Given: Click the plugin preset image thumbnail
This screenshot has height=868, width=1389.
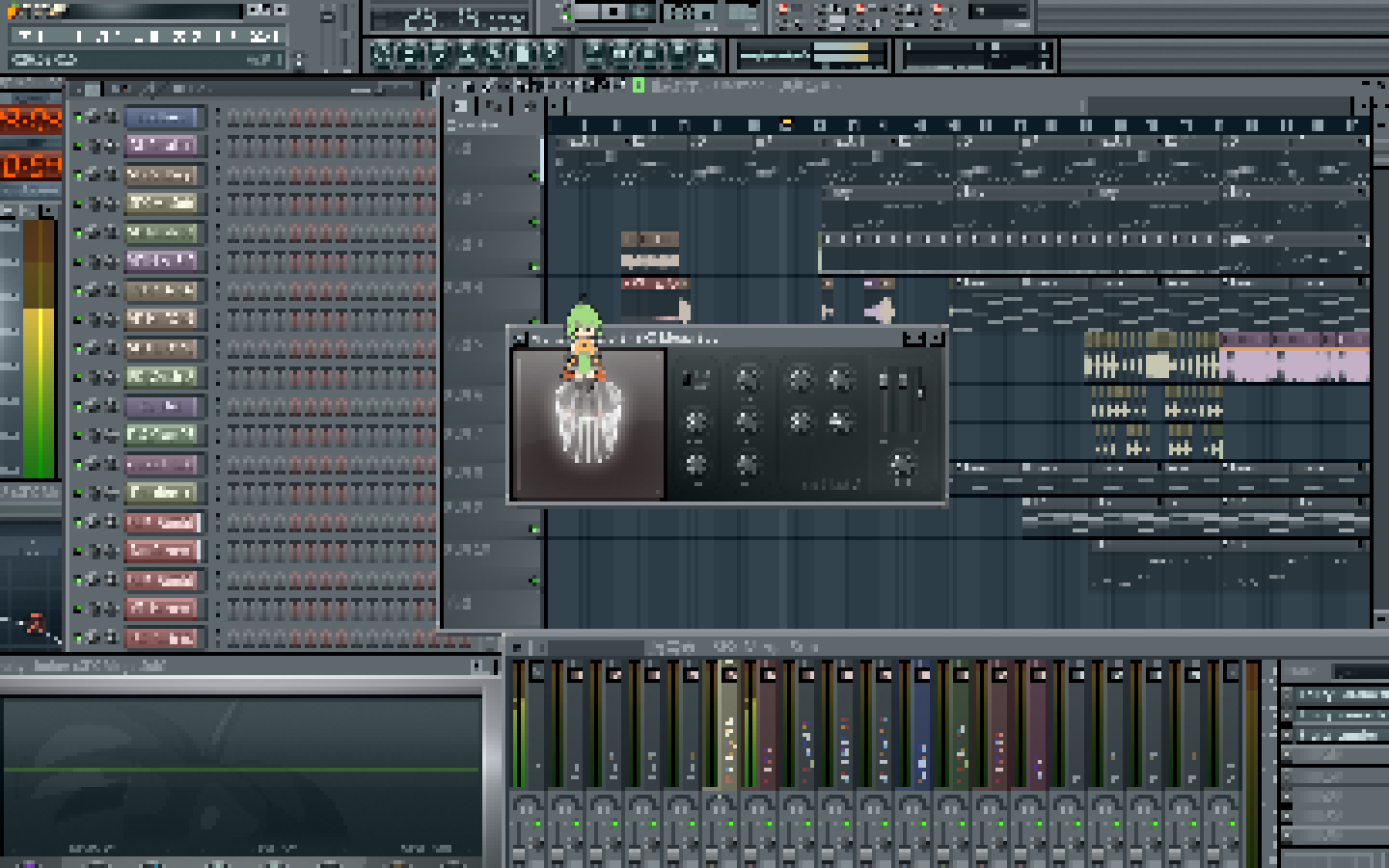Looking at the screenshot, I should (588, 424).
